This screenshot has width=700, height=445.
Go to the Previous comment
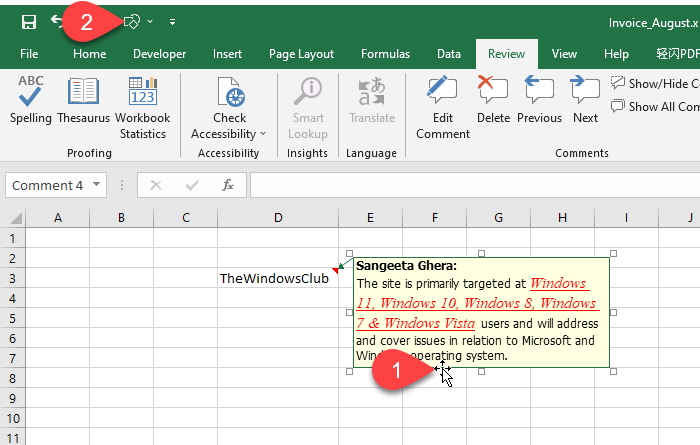(x=539, y=104)
